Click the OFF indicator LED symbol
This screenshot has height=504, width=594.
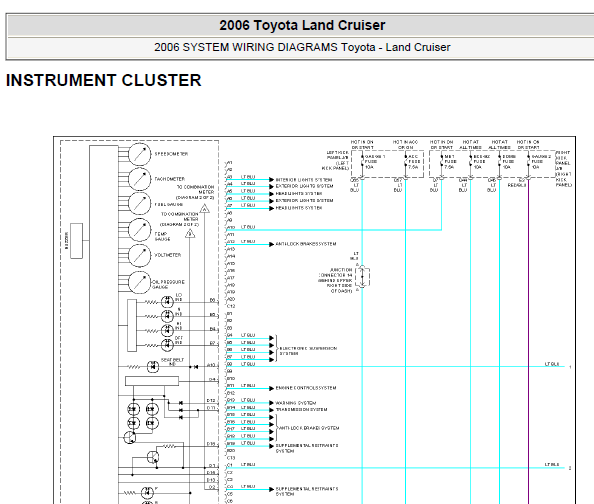click(x=167, y=345)
